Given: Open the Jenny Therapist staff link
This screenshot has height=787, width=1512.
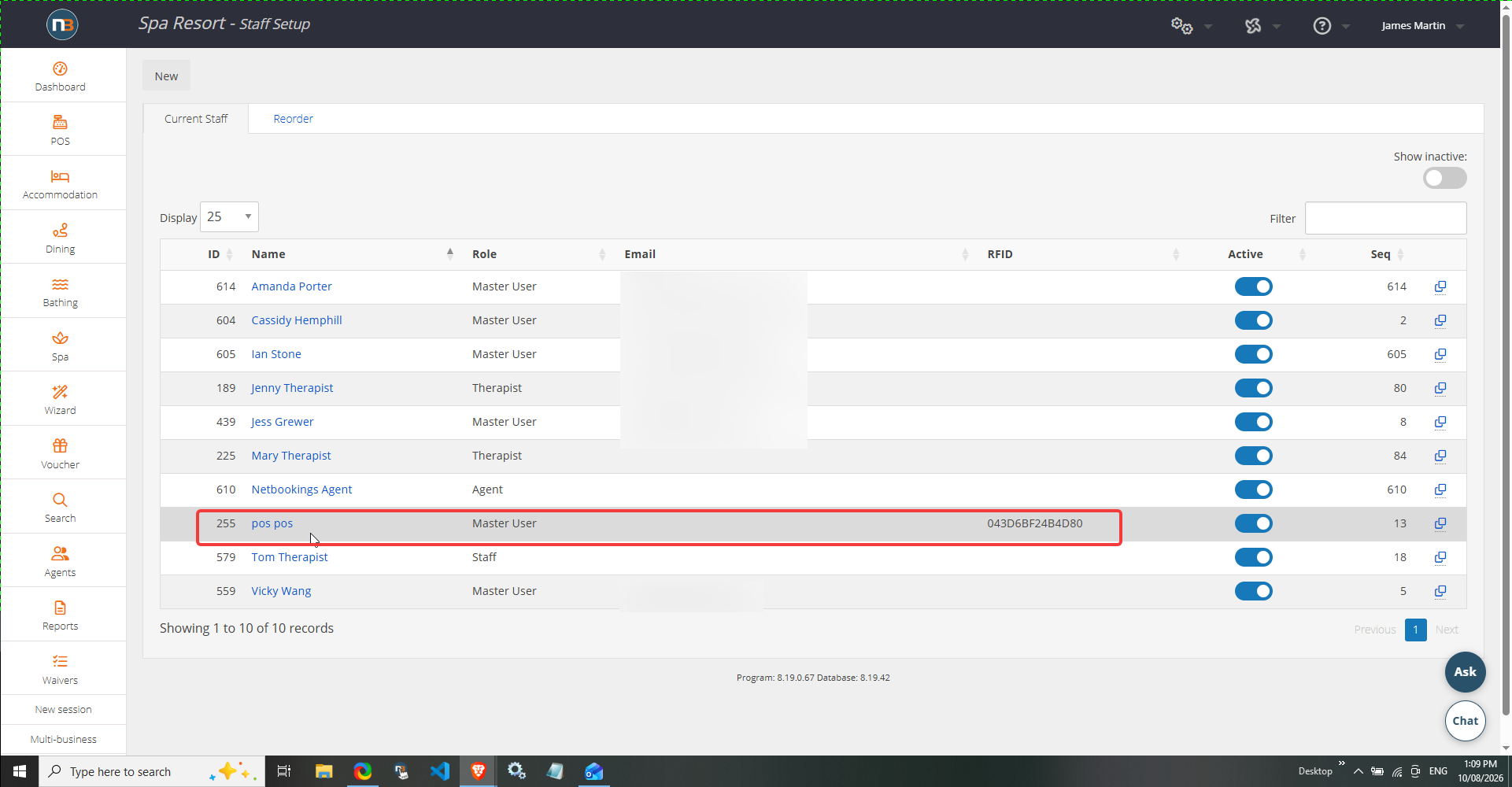Looking at the screenshot, I should coord(292,388).
